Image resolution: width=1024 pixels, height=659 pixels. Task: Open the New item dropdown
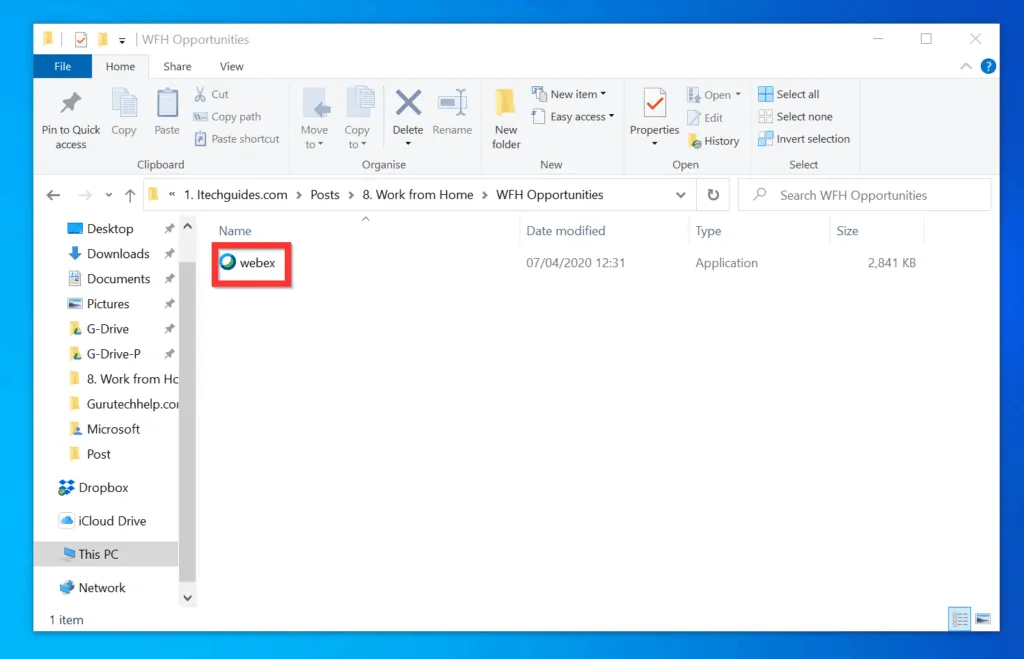(569, 94)
